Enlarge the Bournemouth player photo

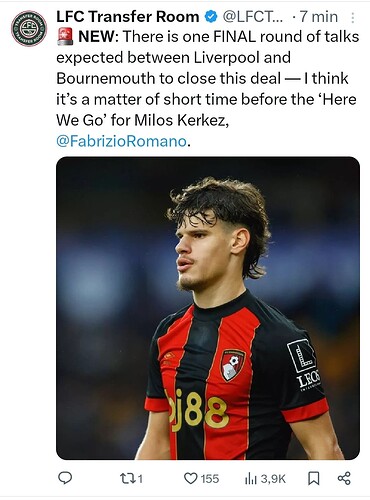pyautogui.click(x=208, y=308)
